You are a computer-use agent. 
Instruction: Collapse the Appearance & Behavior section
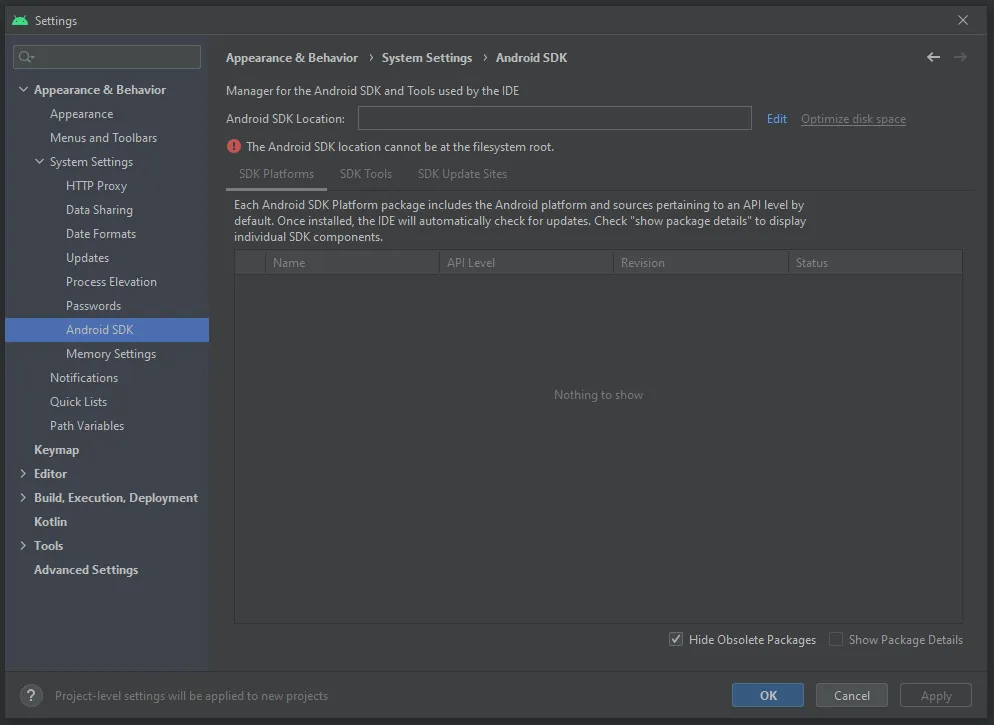(23, 89)
